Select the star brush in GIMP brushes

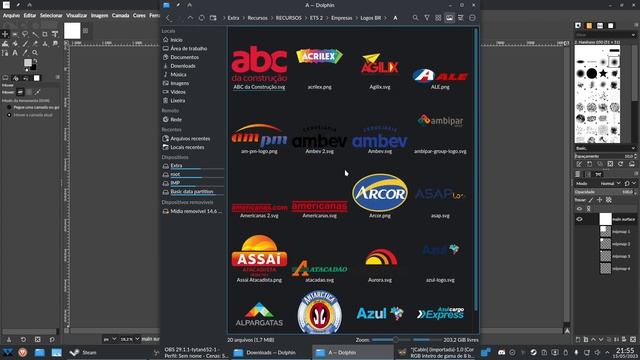click(x=603, y=73)
